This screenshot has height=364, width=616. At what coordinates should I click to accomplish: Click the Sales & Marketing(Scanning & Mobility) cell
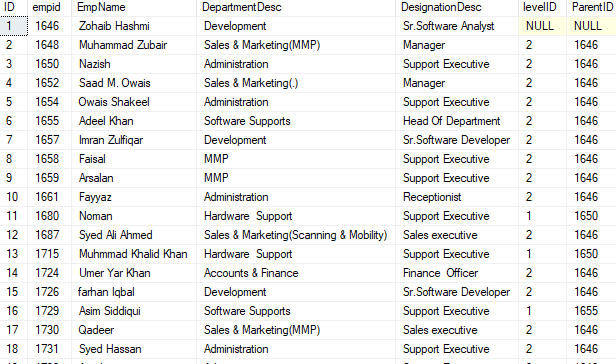[296, 235]
